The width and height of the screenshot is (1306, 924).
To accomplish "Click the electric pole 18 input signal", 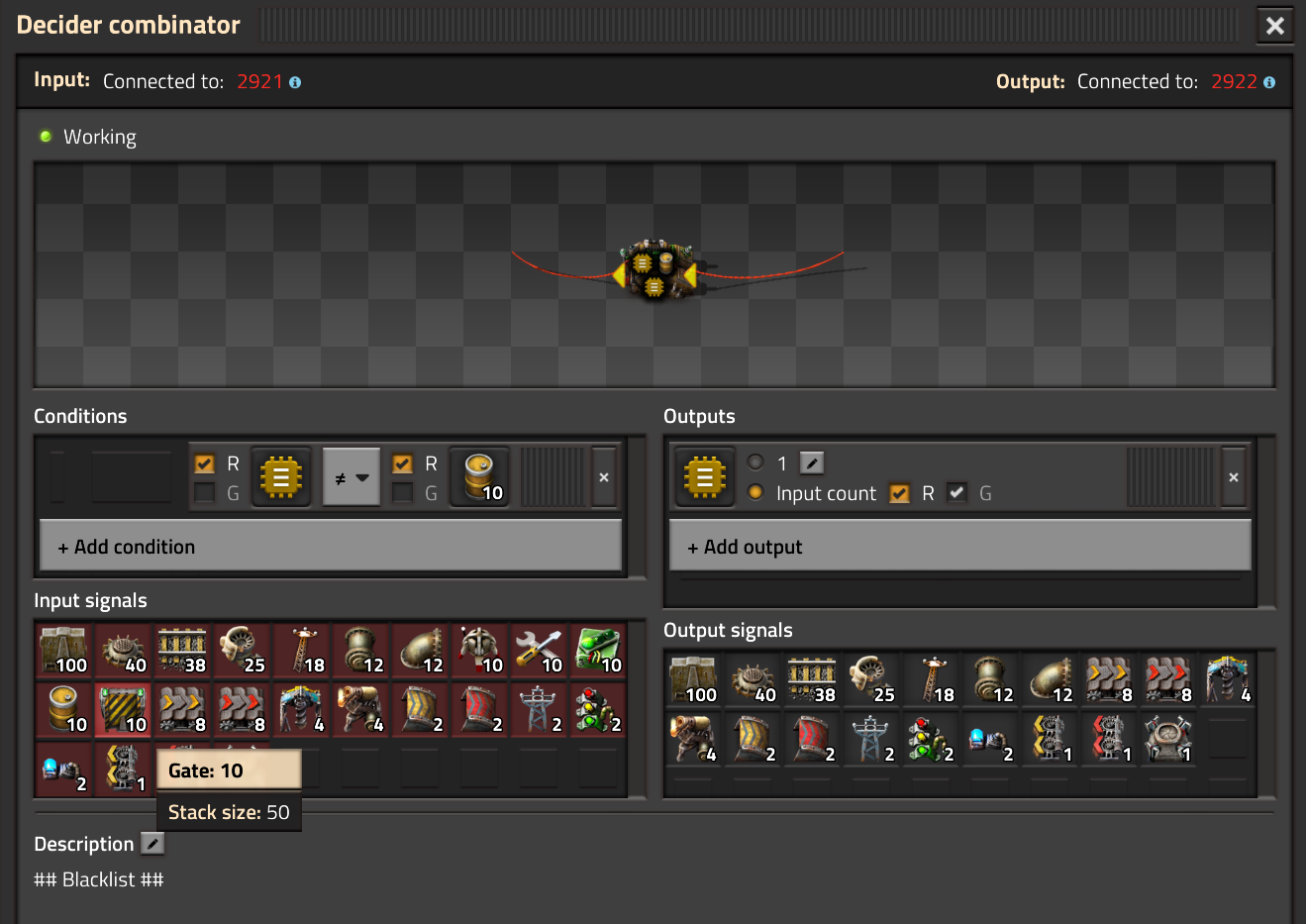I will click(301, 651).
